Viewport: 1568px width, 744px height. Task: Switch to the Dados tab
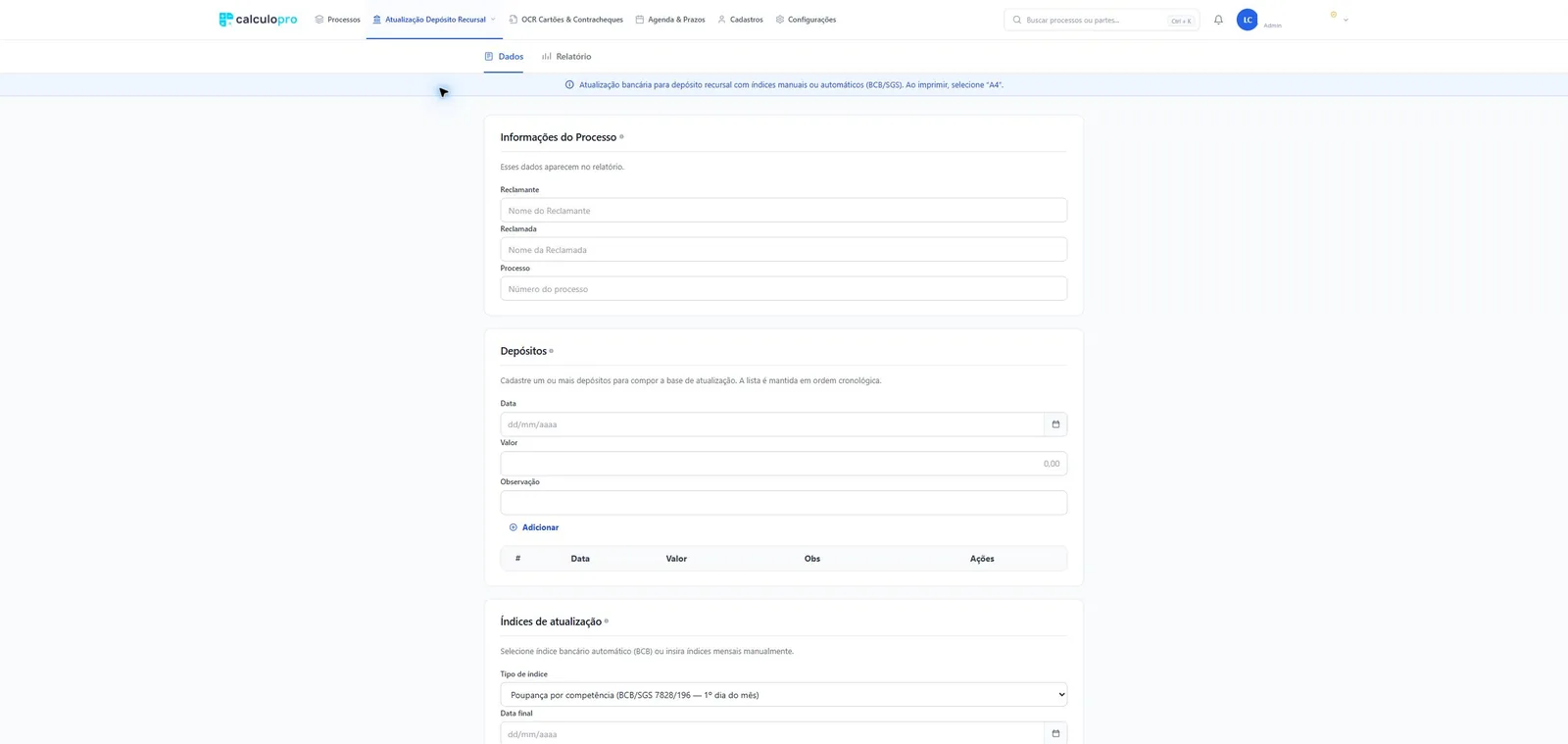coord(504,57)
